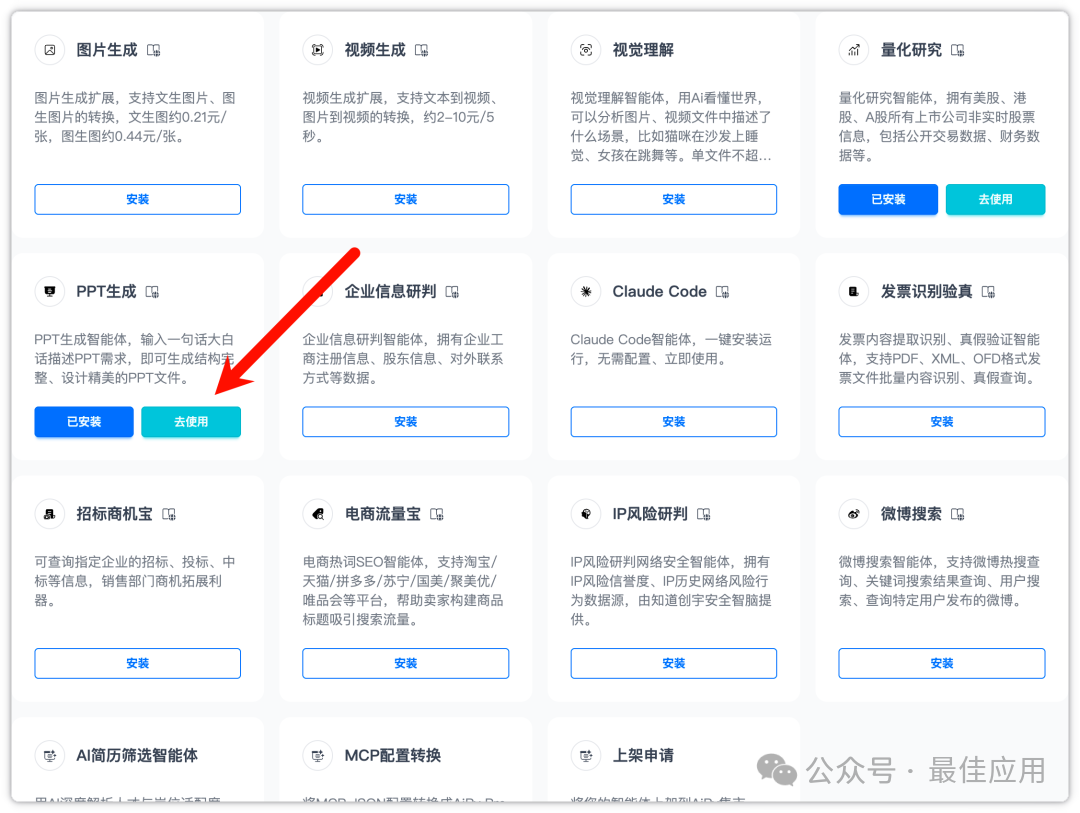Open the doc icon next to 量化研究
The height and width of the screenshot is (813, 1080).
tap(957, 50)
